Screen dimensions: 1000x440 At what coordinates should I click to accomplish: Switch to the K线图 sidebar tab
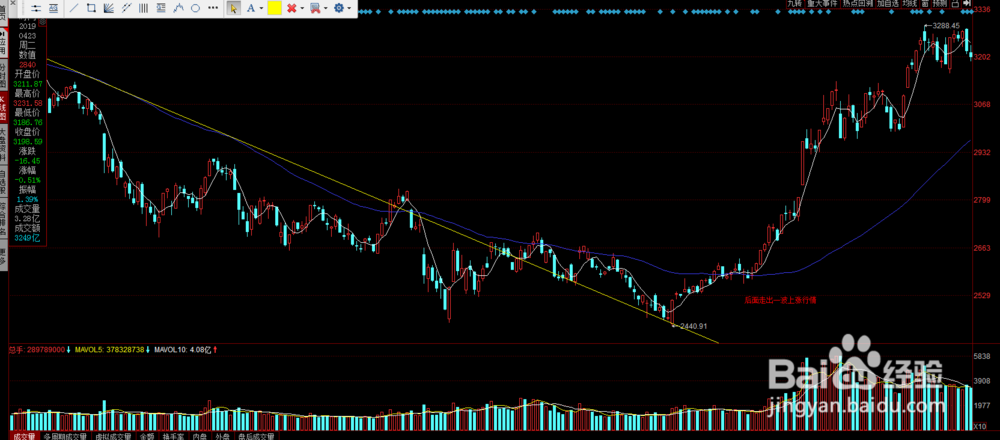click(4, 107)
